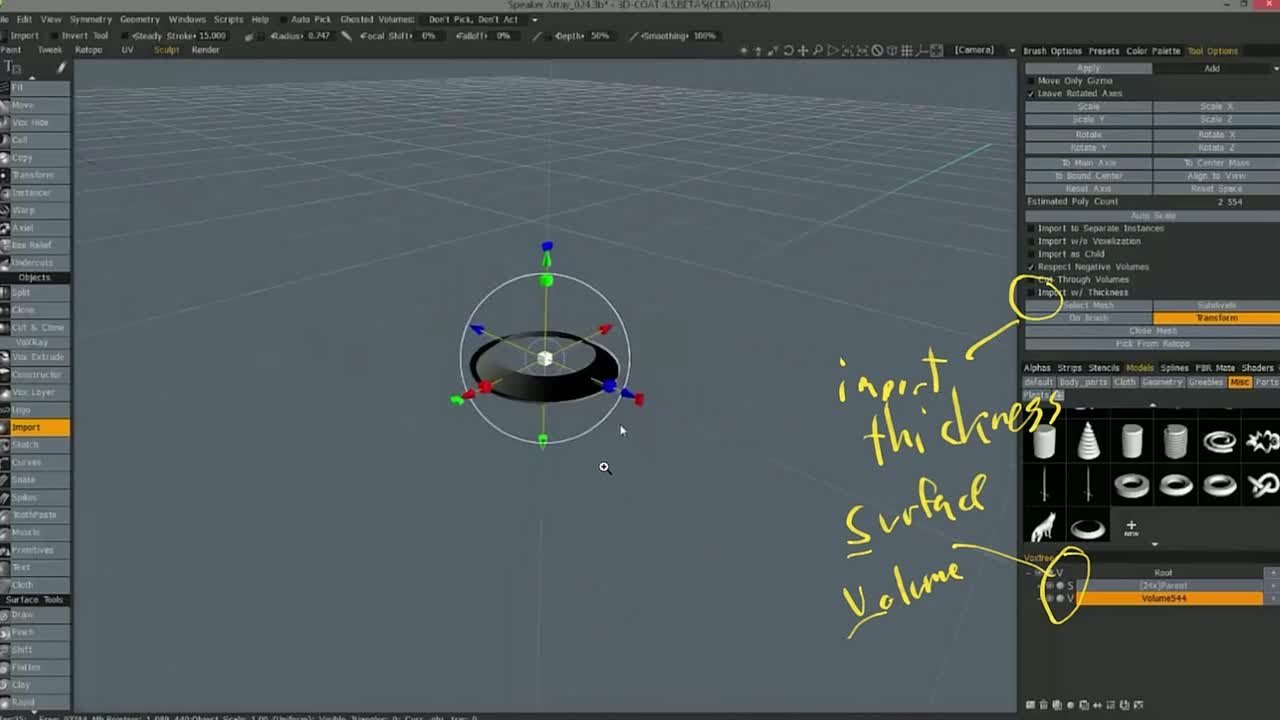Enable Move Only Gizmo checkbox
This screenshot has height=720, width=1280.
[x=1031, y=81]
